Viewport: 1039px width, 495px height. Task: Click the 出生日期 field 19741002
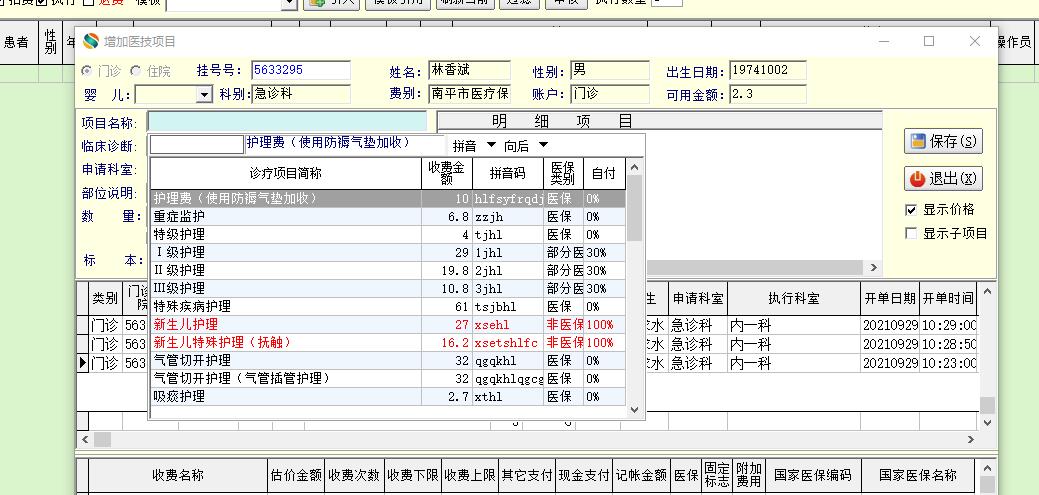(768, 70)
